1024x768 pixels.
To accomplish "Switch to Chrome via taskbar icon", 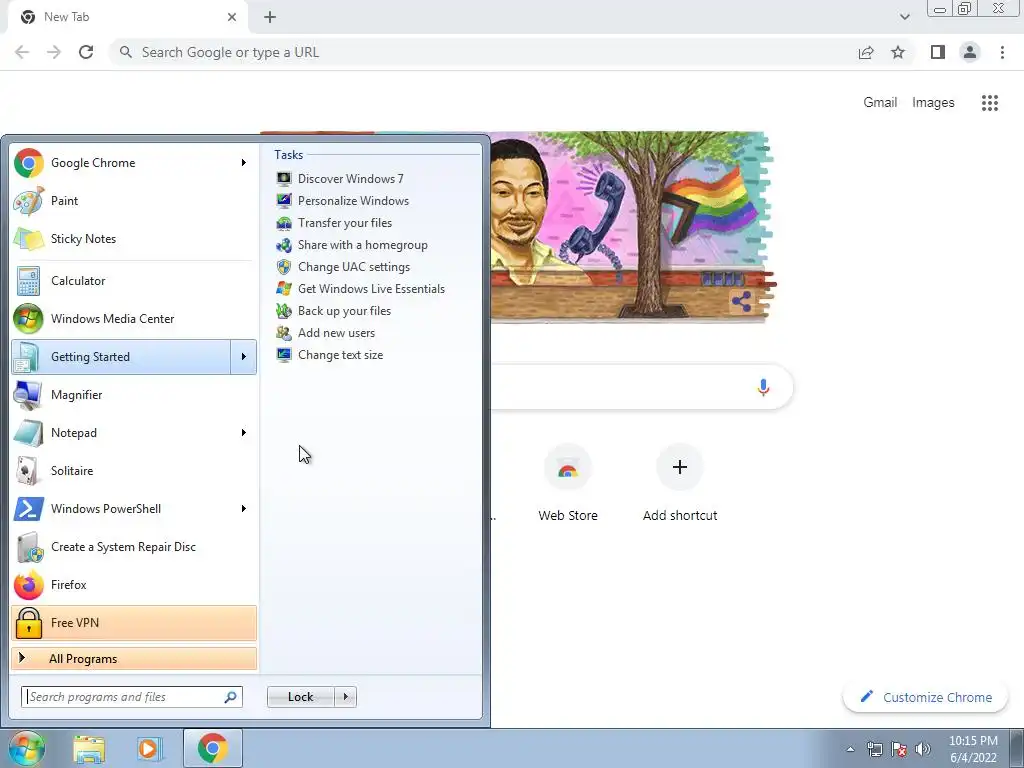I will point(213,748).
